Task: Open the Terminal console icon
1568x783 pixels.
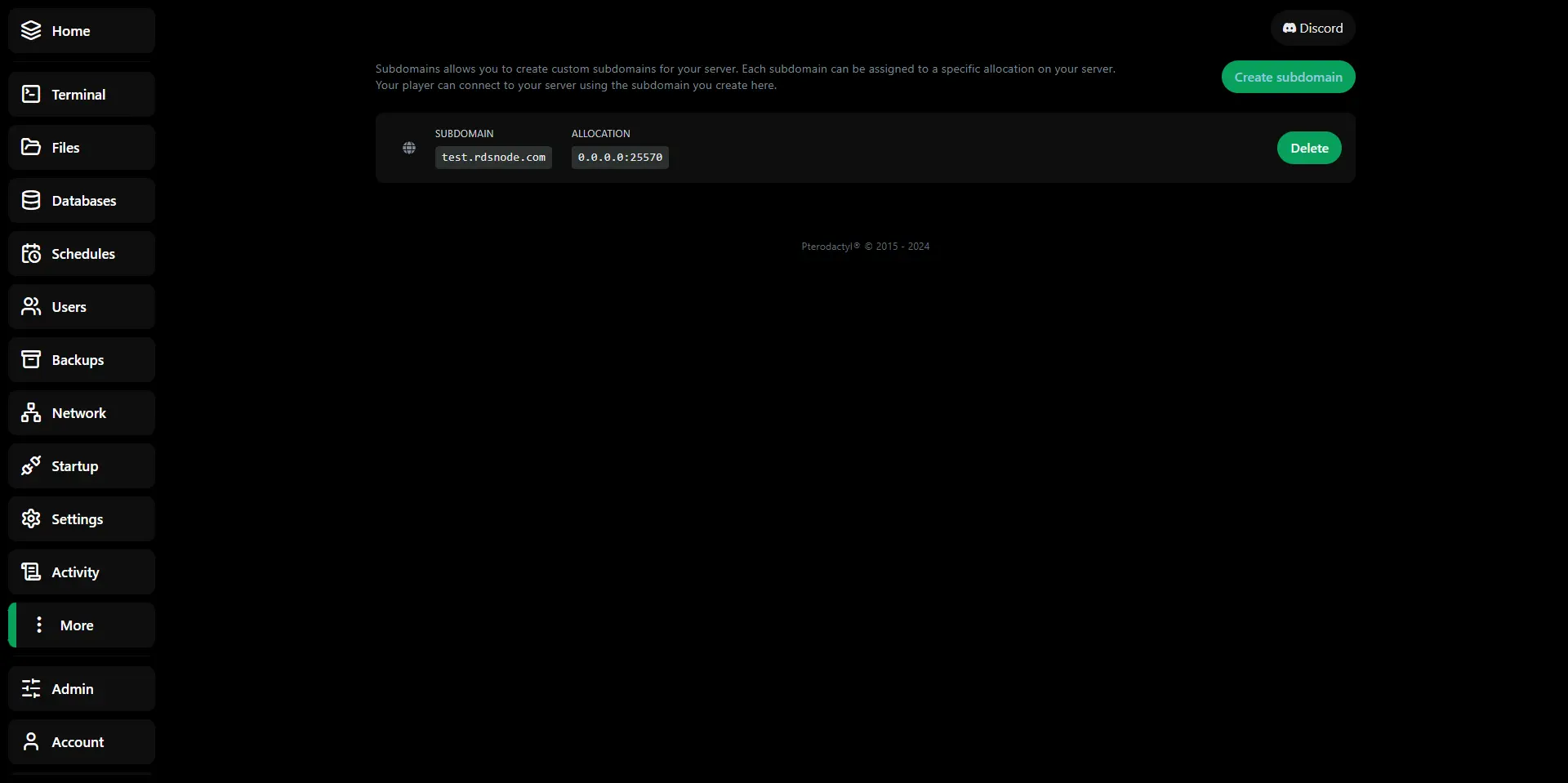Action: [x=30, y=94]
